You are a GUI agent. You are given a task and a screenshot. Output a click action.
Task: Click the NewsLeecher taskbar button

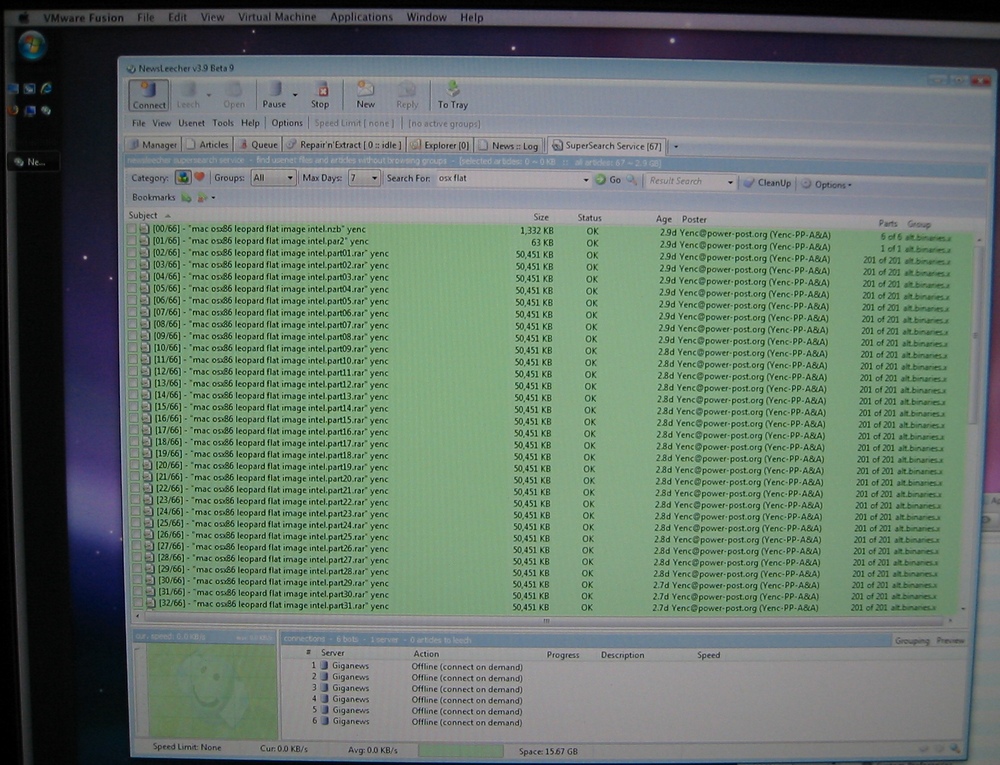(34, 162)
